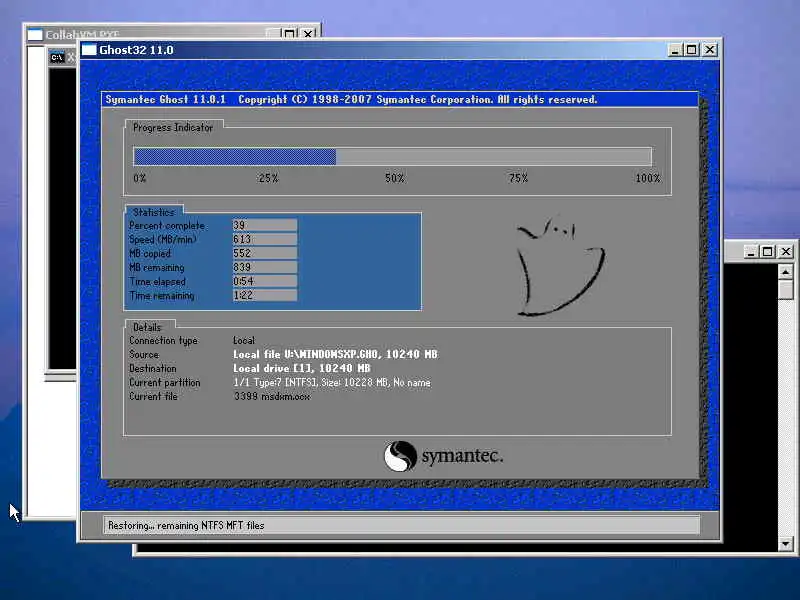This screenshot has height=600, width=800.
Task: Click the Symantec yin-yang logo
Action: (400, 456)
